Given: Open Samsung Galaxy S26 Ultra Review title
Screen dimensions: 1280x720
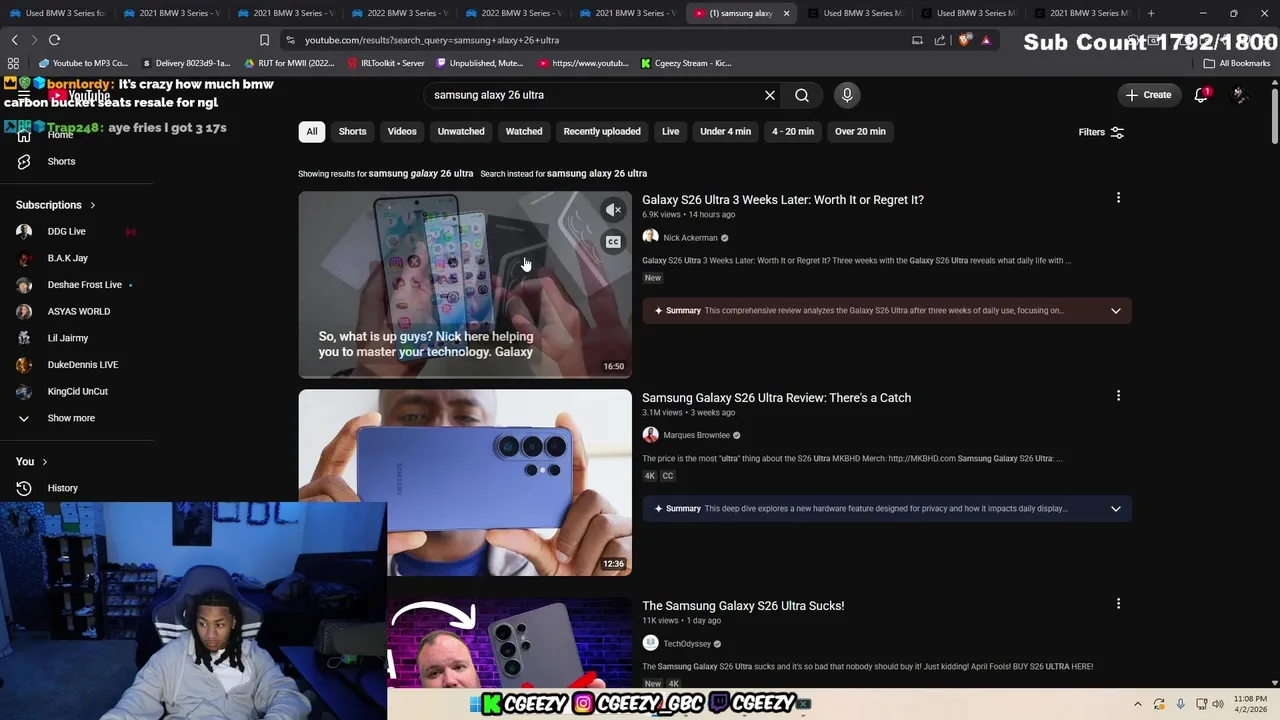Looking at the screenshot, I should (776, 398).
